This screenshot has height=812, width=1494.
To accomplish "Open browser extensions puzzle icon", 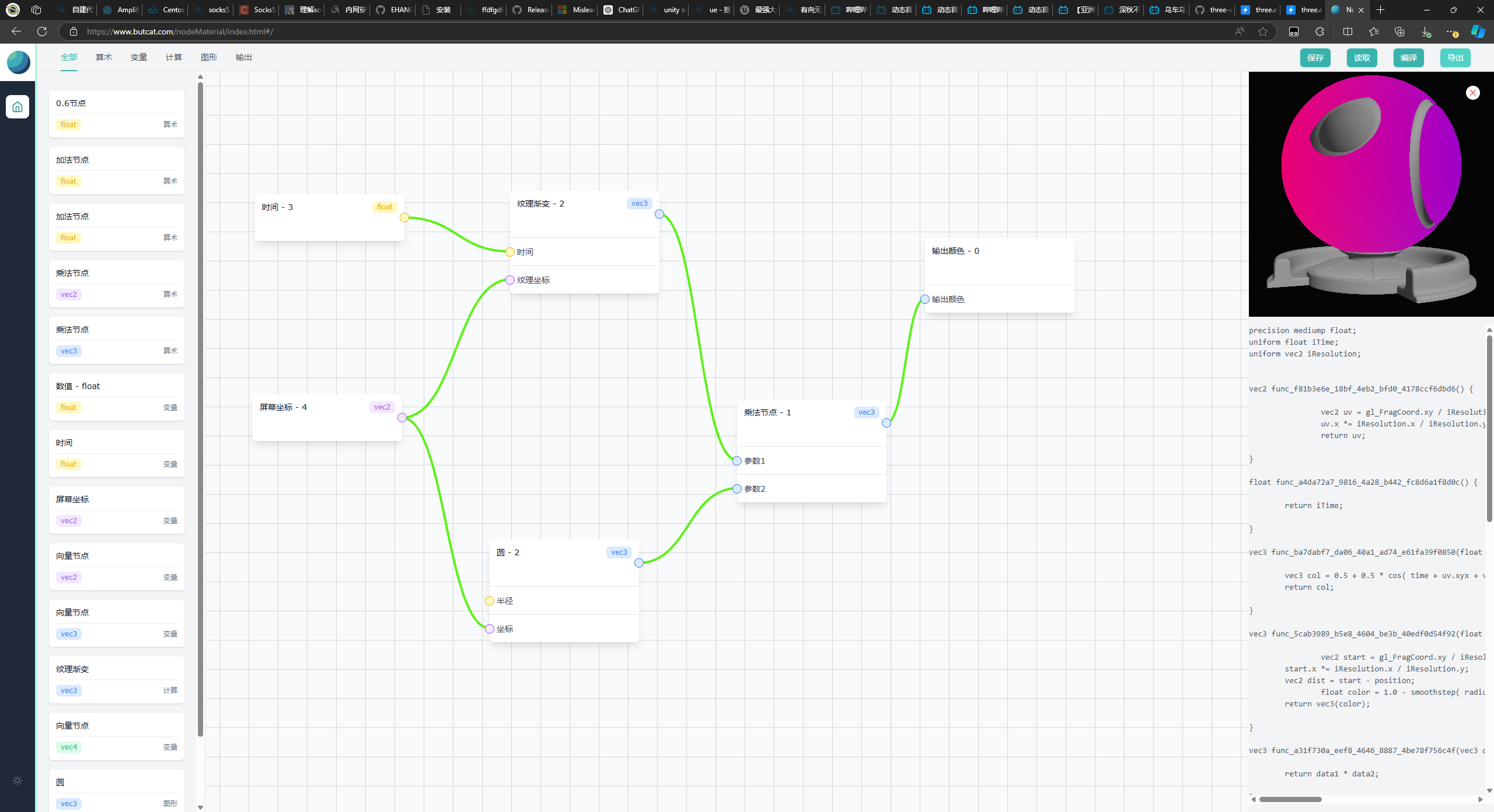I will 1320,32.
